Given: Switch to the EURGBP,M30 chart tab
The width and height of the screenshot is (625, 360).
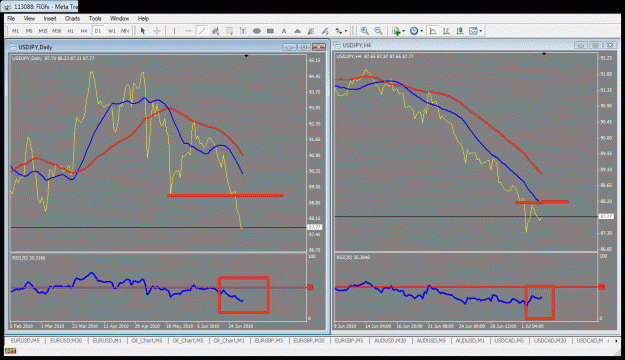Looking at the screenshot, I should (x=309, y=340).
